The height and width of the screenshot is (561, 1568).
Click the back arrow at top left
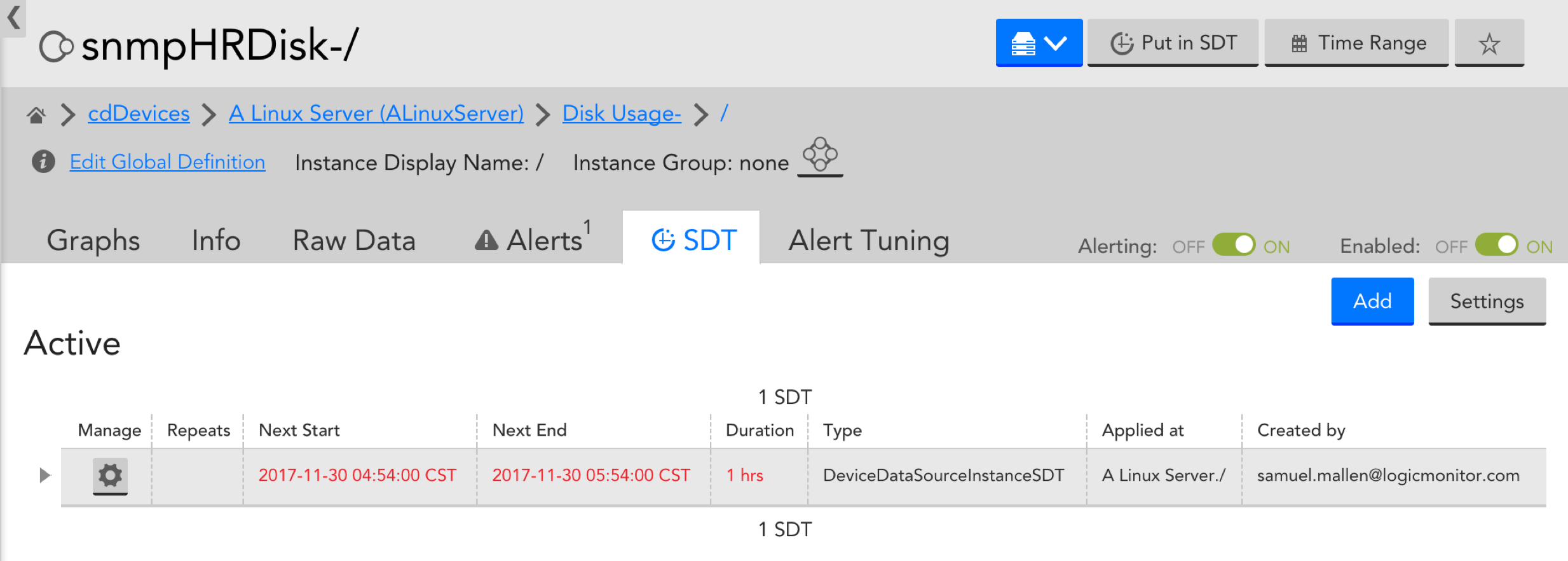tap(13, 17)
